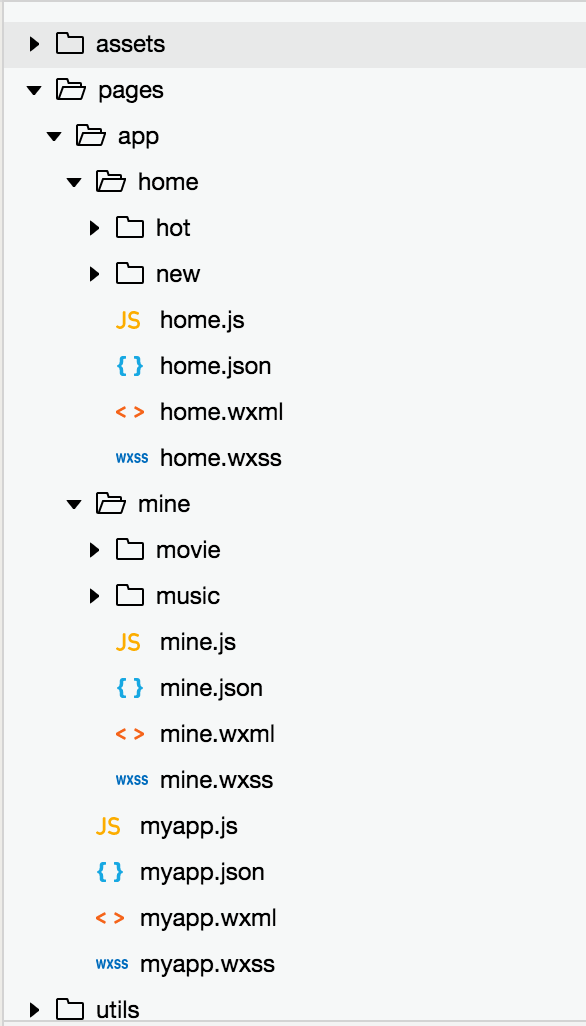Expand the music folder triangle

[x=94, y=596]
